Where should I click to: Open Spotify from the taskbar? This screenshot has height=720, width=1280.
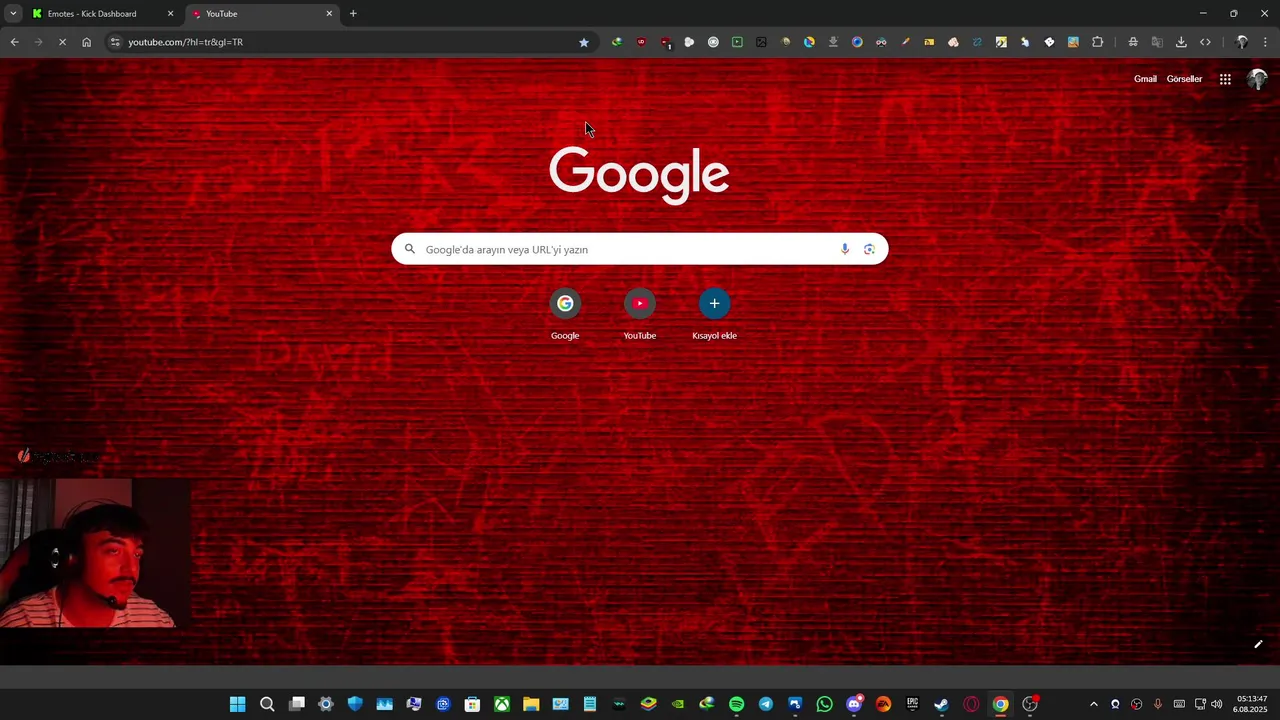click(737, 704)
